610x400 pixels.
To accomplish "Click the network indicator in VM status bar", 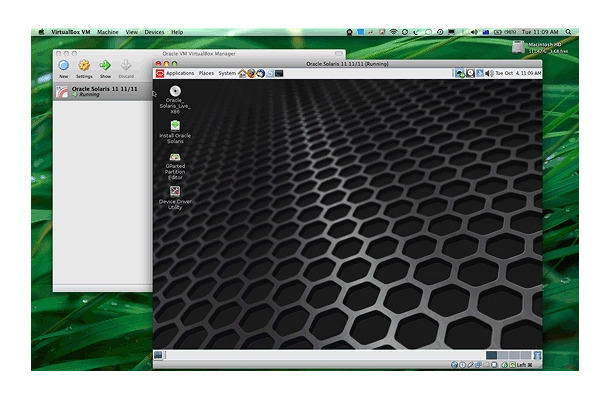I will 479,365.
